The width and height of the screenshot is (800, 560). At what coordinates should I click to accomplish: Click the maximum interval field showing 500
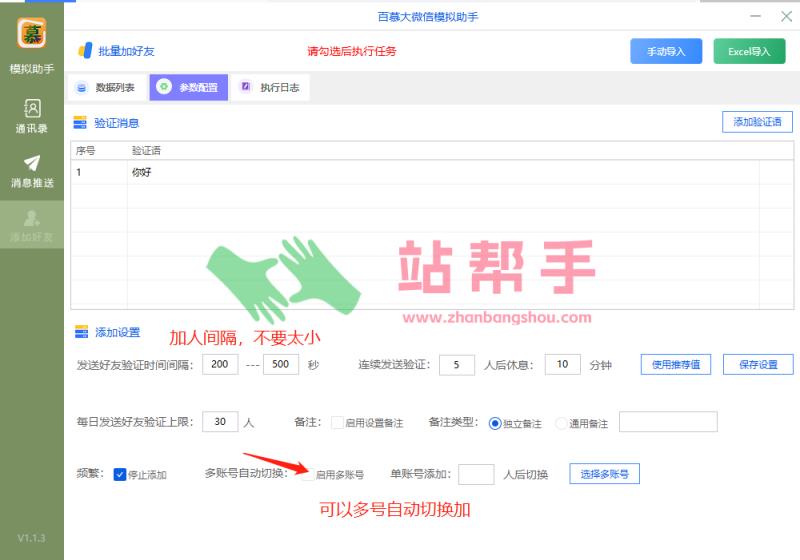(x=281, y=364)
